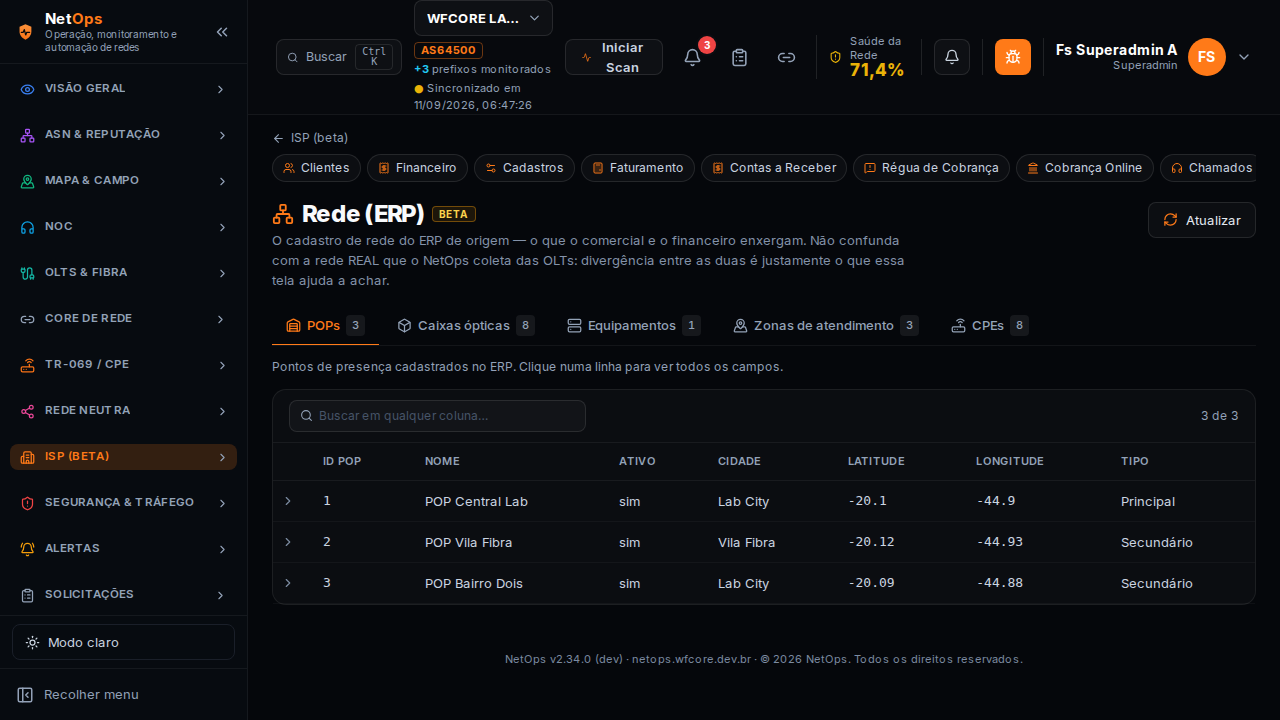
Task: Click the FS user avatar
Action: pyautogui.click(x=1207, y=57)
